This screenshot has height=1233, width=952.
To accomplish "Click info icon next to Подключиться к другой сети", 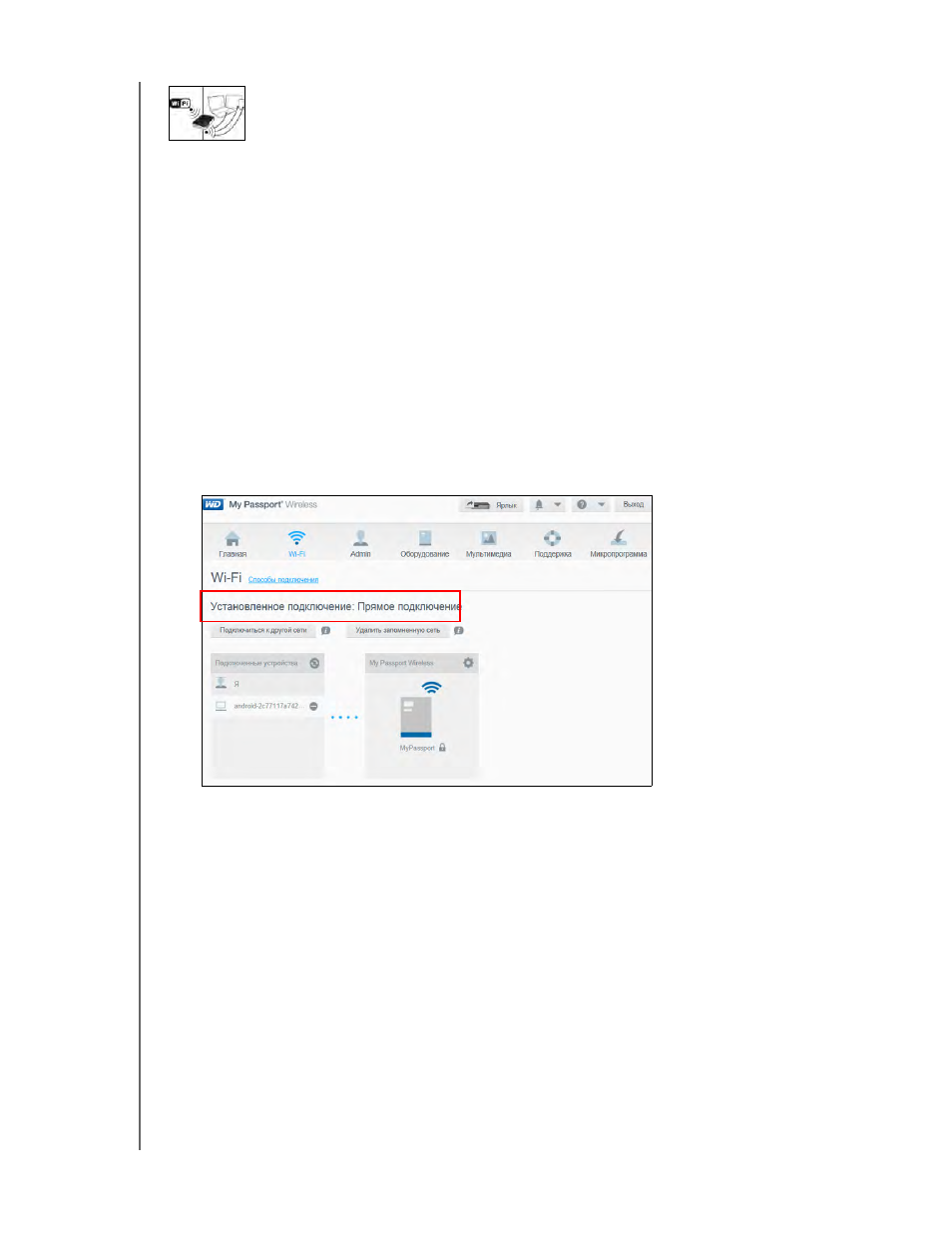I will pyautogui.click(x=325, y=631).
